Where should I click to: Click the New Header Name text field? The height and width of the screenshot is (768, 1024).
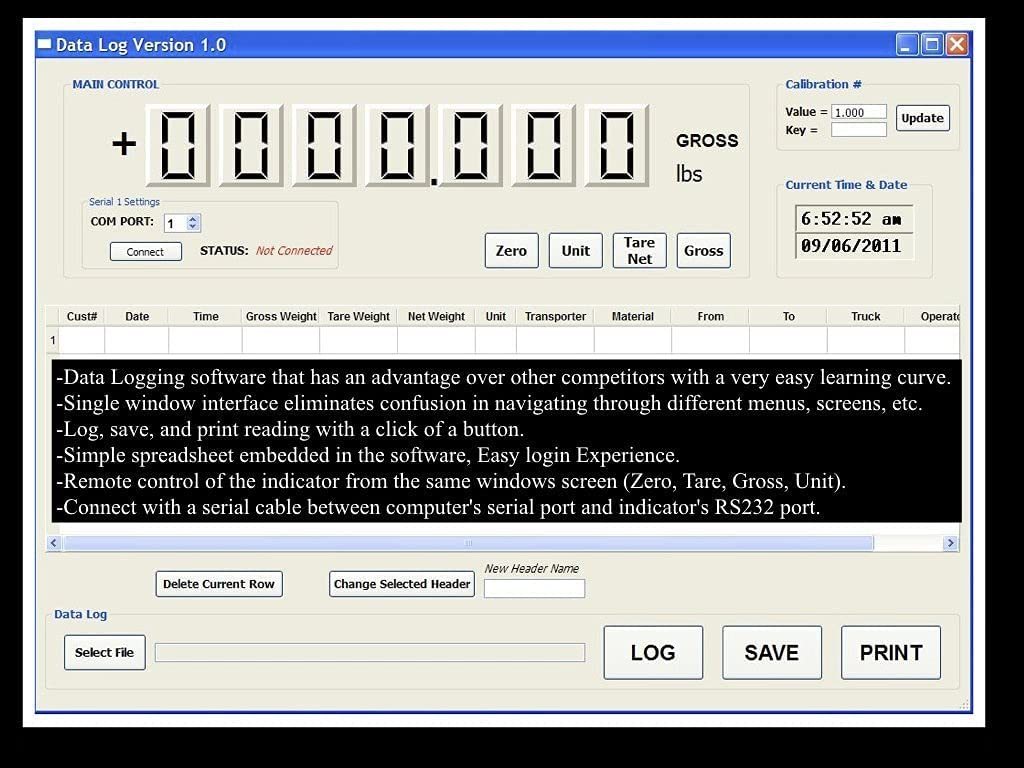534,588
